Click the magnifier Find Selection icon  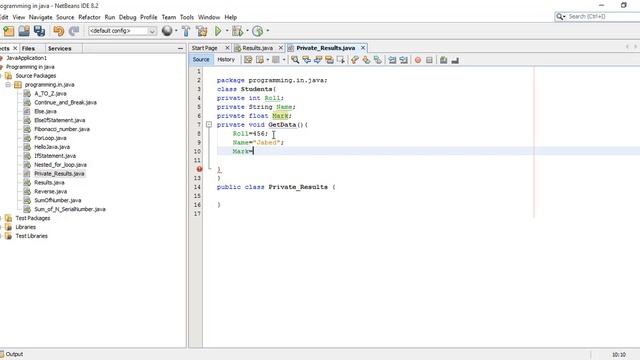(295, 60)
